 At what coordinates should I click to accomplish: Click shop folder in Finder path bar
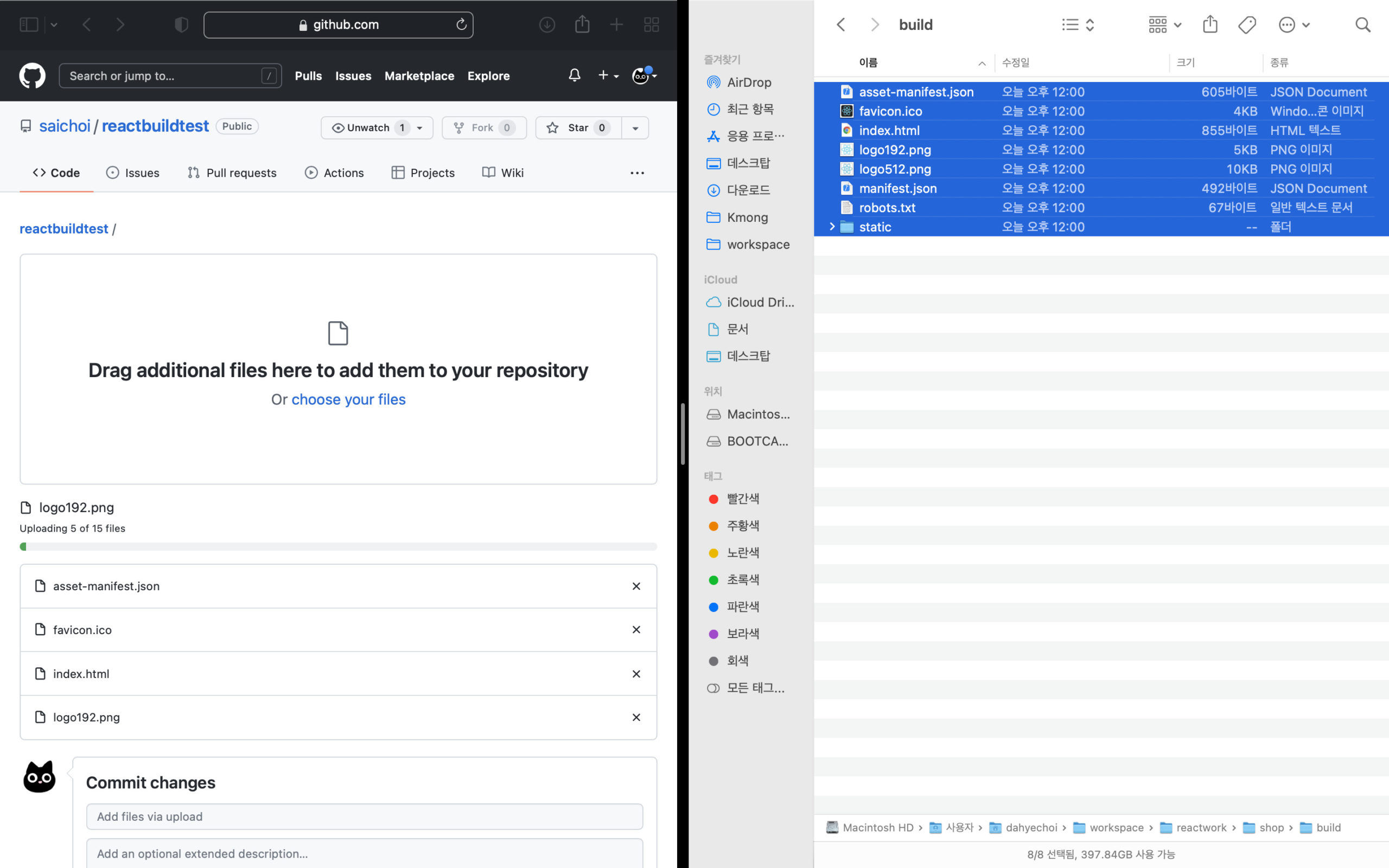click(x=1264, y=827)
